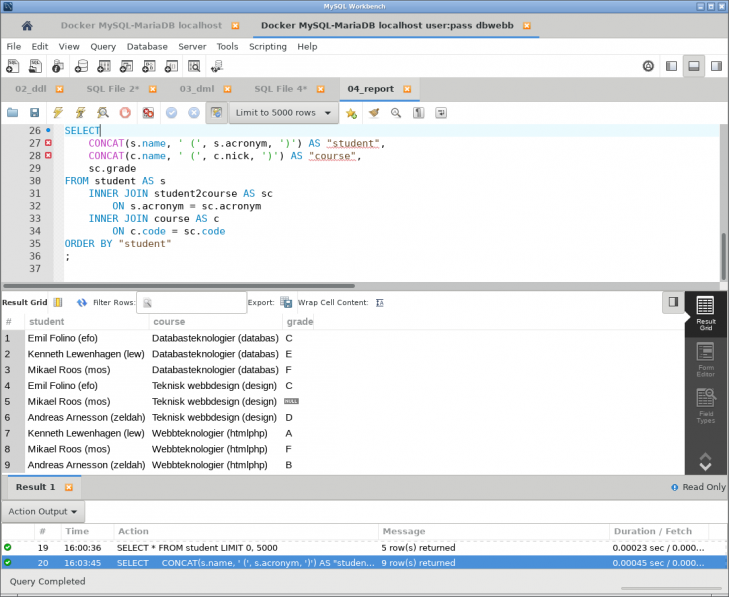
Task: Open the Workbench preferences gear icon
Action: click(x=648, y=66)
